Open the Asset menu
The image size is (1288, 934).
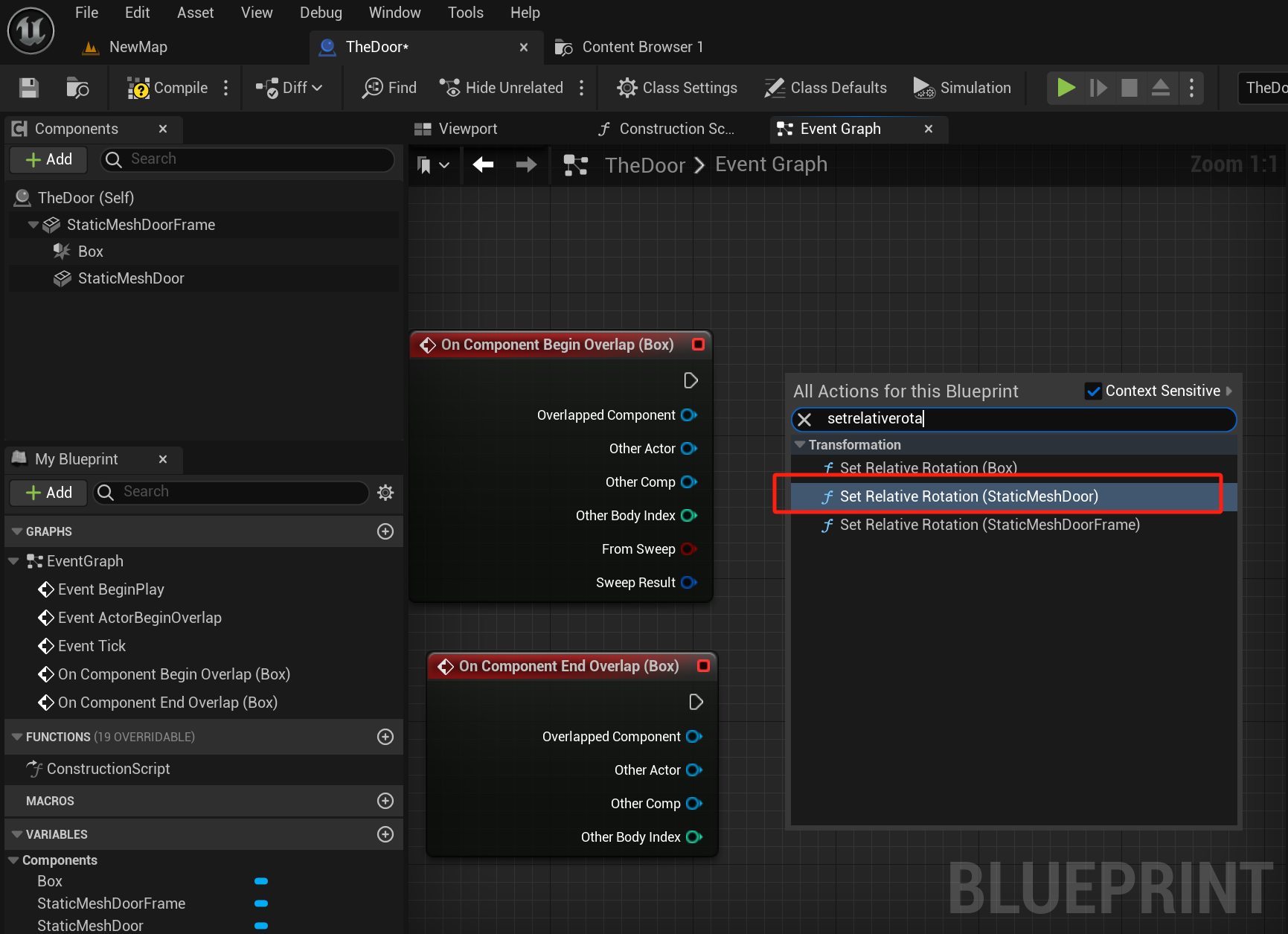196,13
